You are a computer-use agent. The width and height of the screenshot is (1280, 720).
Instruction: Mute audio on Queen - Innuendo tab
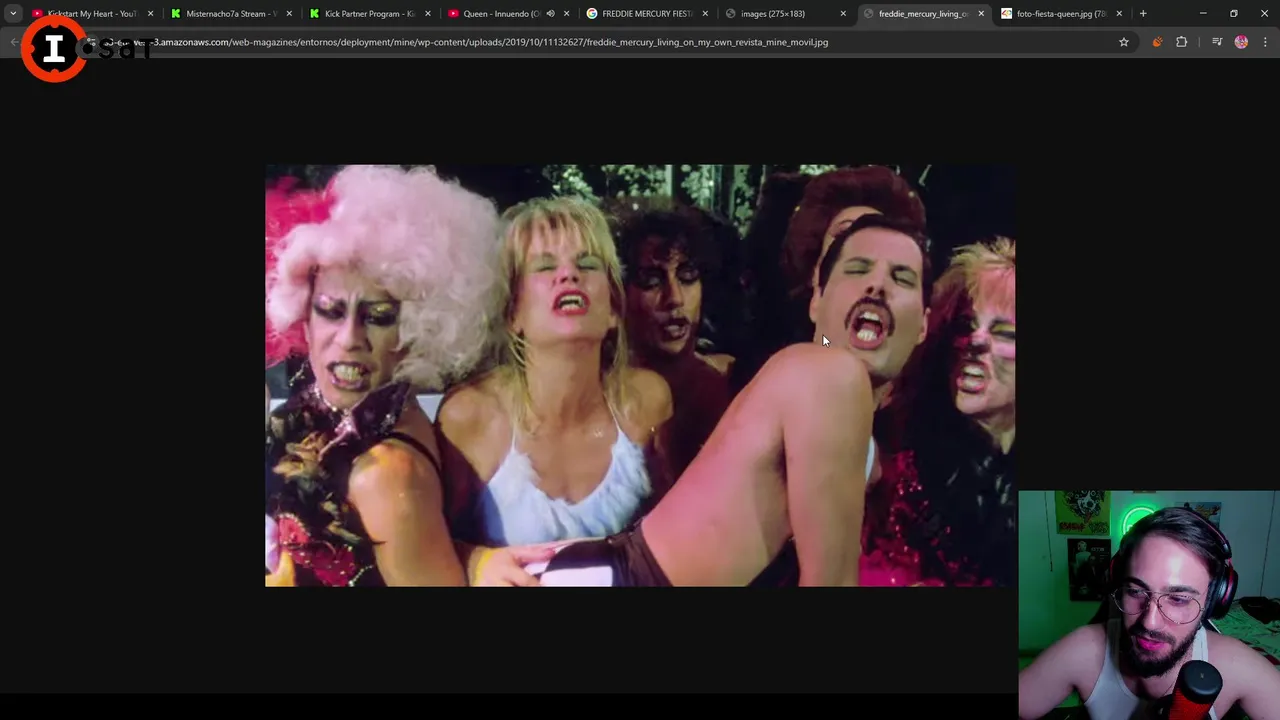point(550,14)
